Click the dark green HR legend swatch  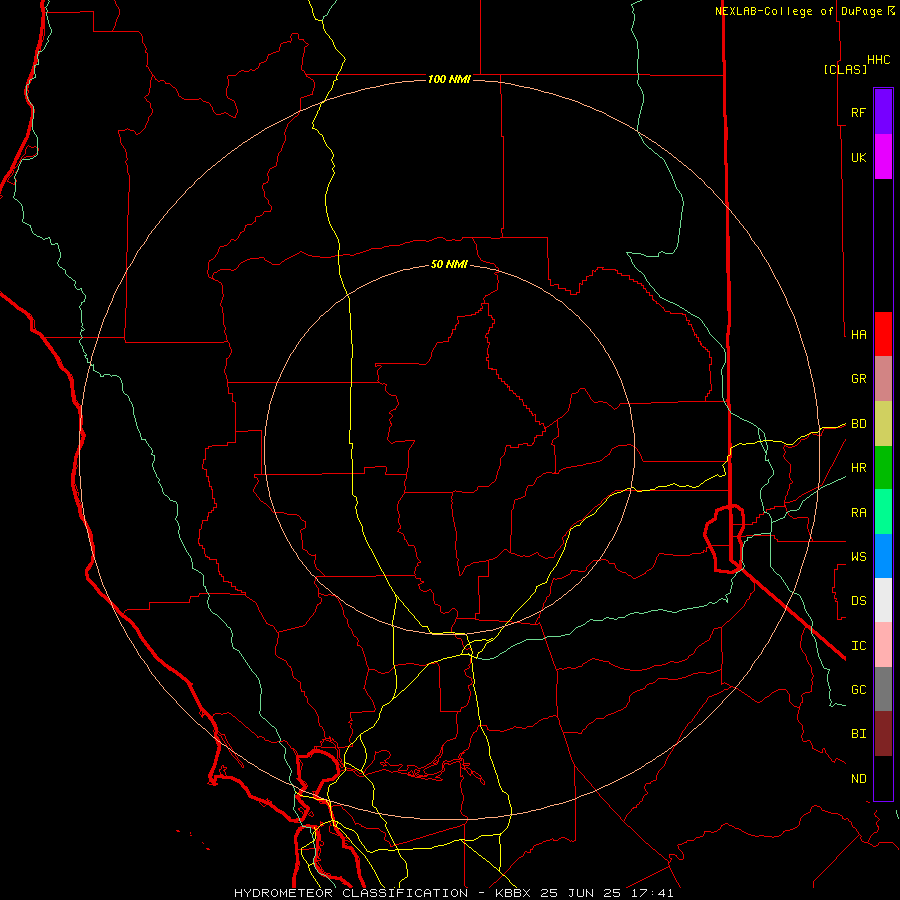pyautogui.click(x=883, y=468)
